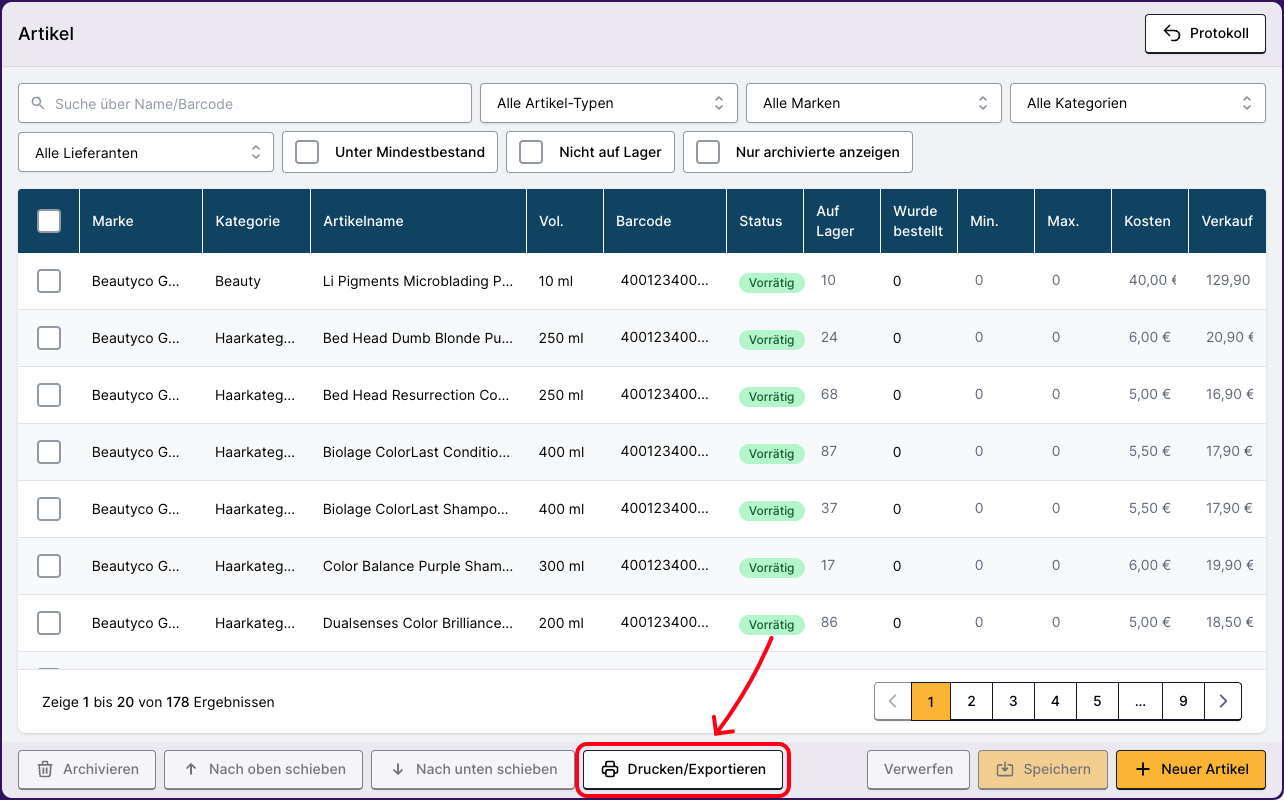This screenshot has height=800, width=1284.
Task: Click the 10 ml volume cell
Action: point(557,281)
